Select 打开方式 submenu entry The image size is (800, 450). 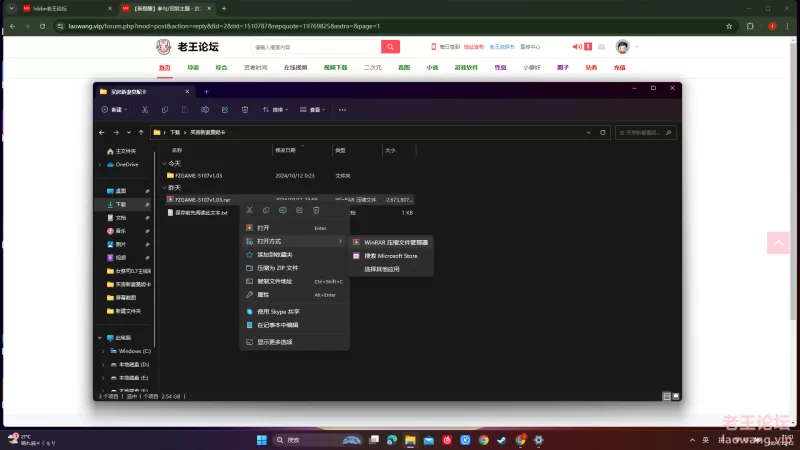pyautogui.click(x=294, y=241)
